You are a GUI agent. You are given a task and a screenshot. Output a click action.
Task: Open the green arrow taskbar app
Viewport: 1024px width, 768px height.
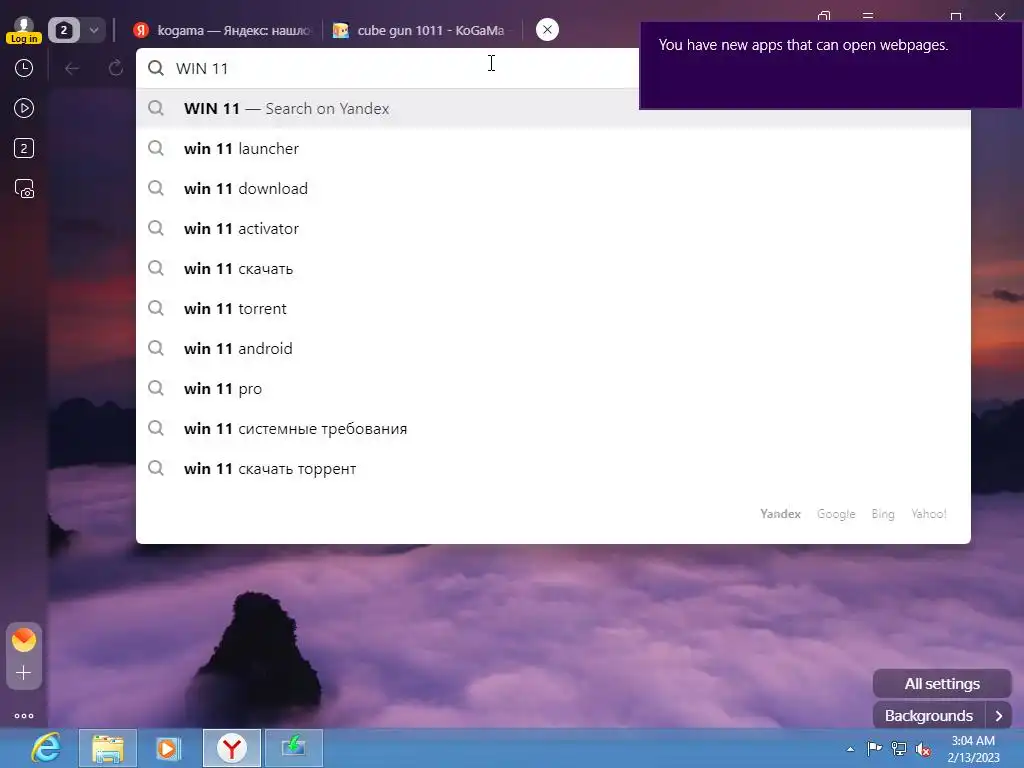pos(293,748)
